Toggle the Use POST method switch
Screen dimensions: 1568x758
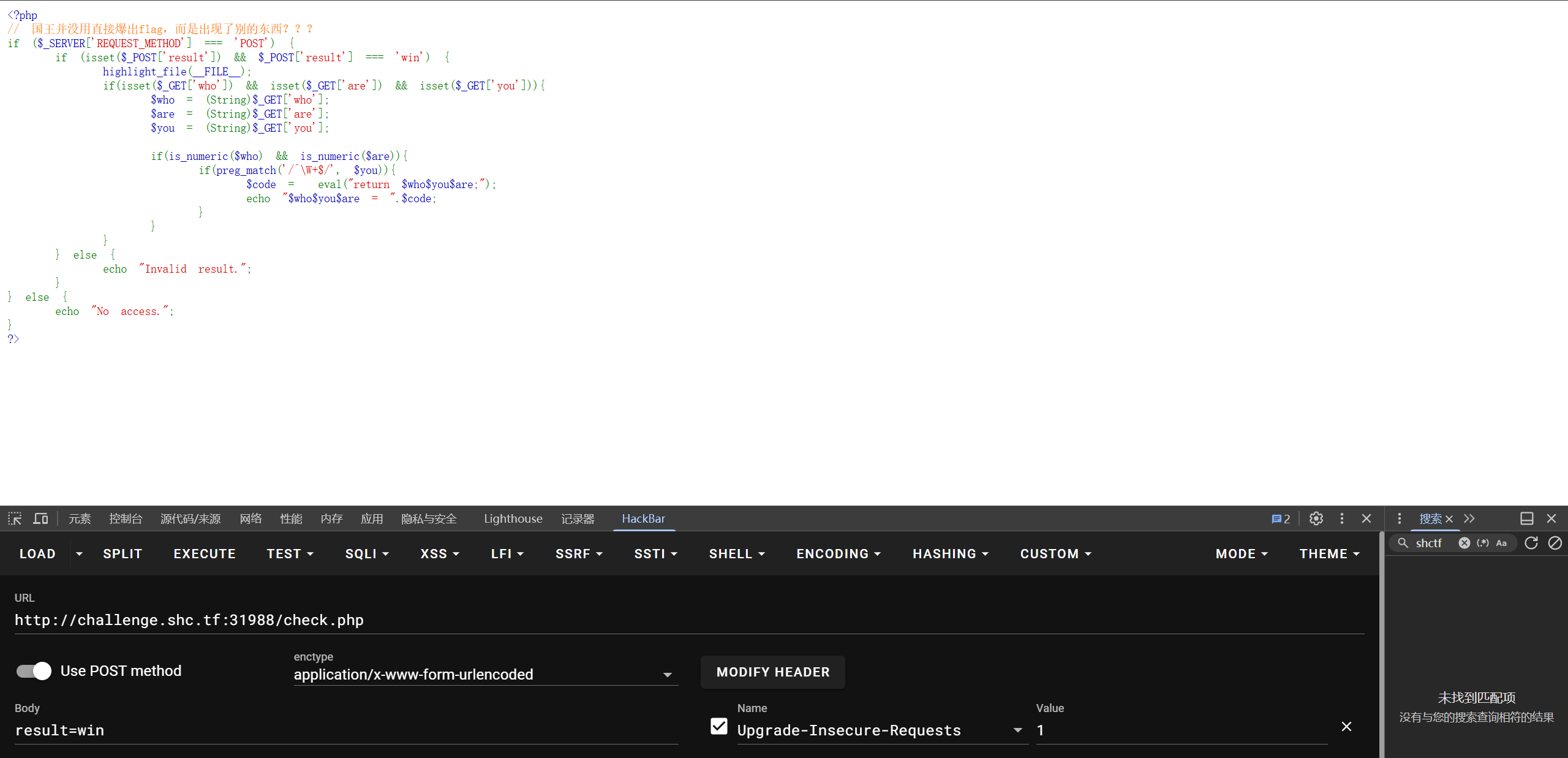coord(34,671)
